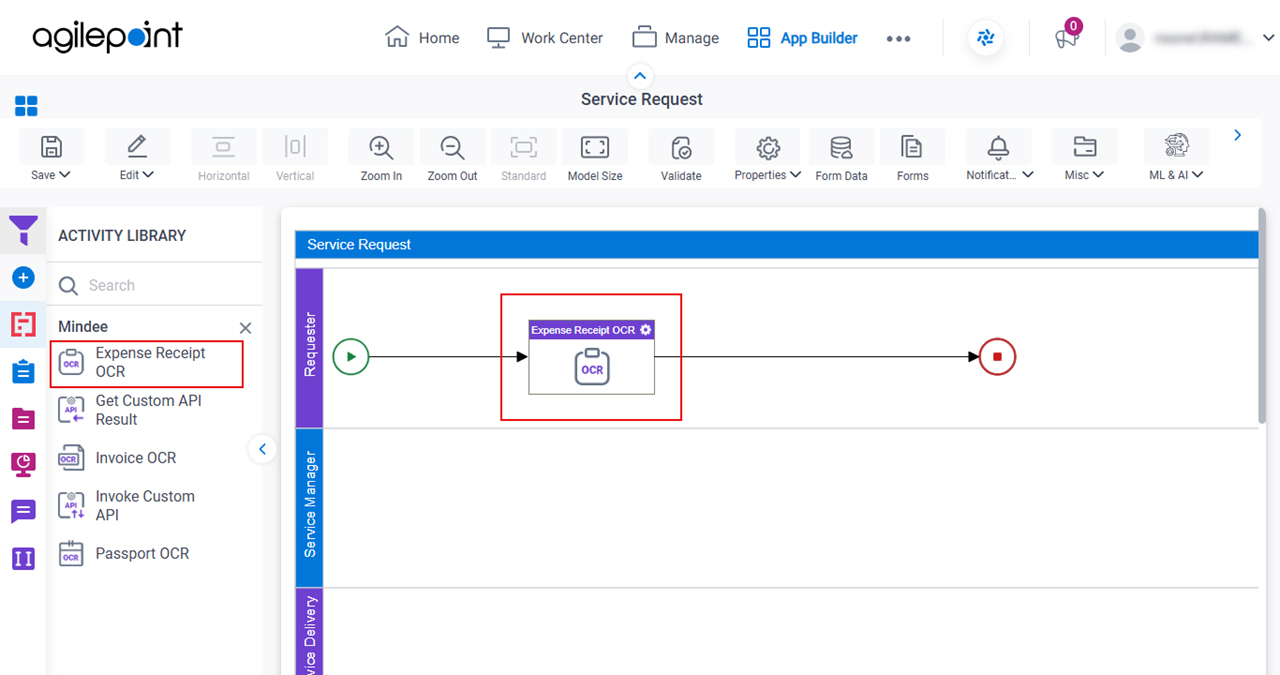Collapse the Activity Library panel
Viewport: 1280px width, 675px height.
[x=262, y=449]
